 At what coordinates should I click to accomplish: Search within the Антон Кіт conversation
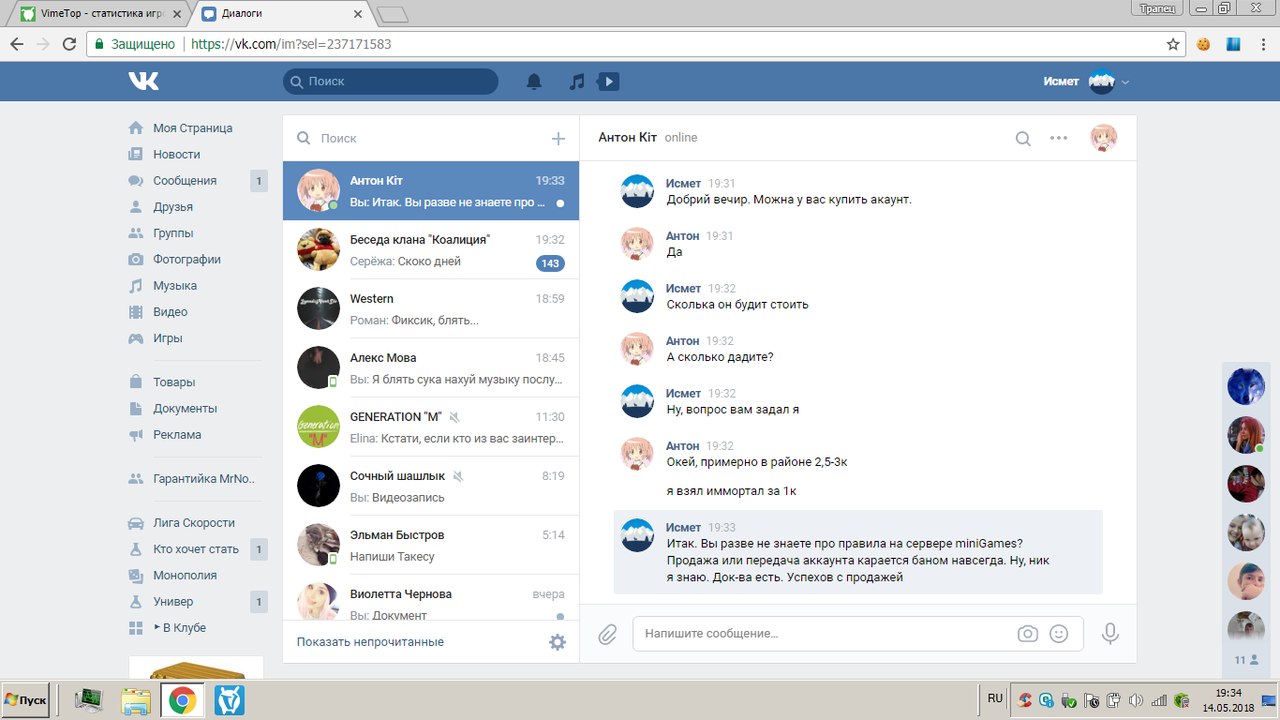(1023, 138)
